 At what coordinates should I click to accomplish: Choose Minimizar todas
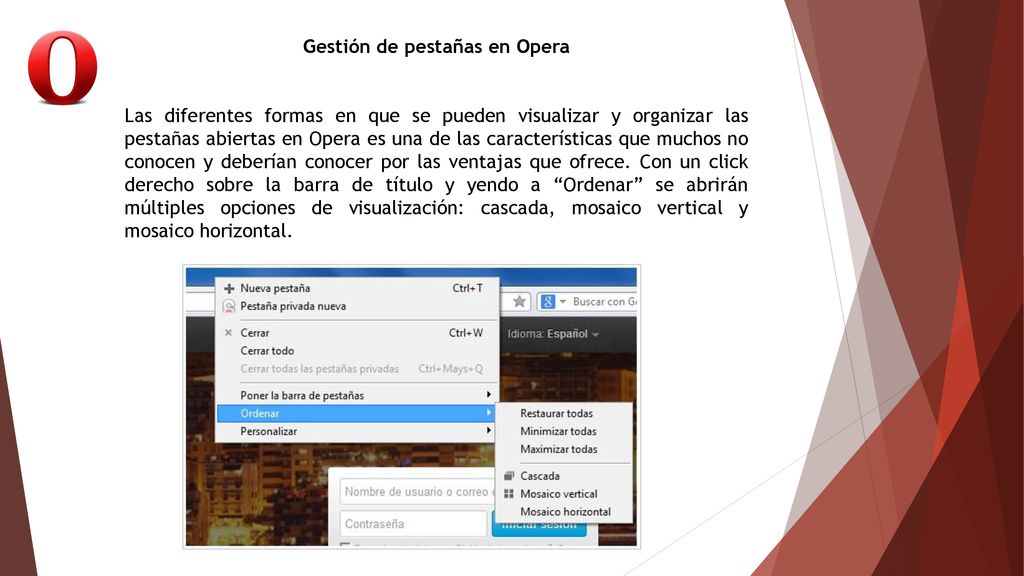pyautogui.click(x=564, y=431)
